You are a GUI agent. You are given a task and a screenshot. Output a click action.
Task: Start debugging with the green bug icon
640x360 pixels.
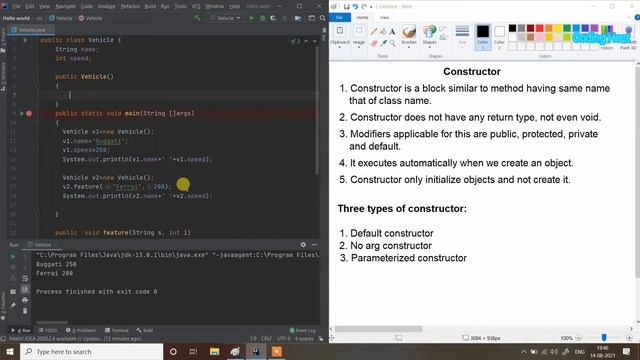pos(262,18)
